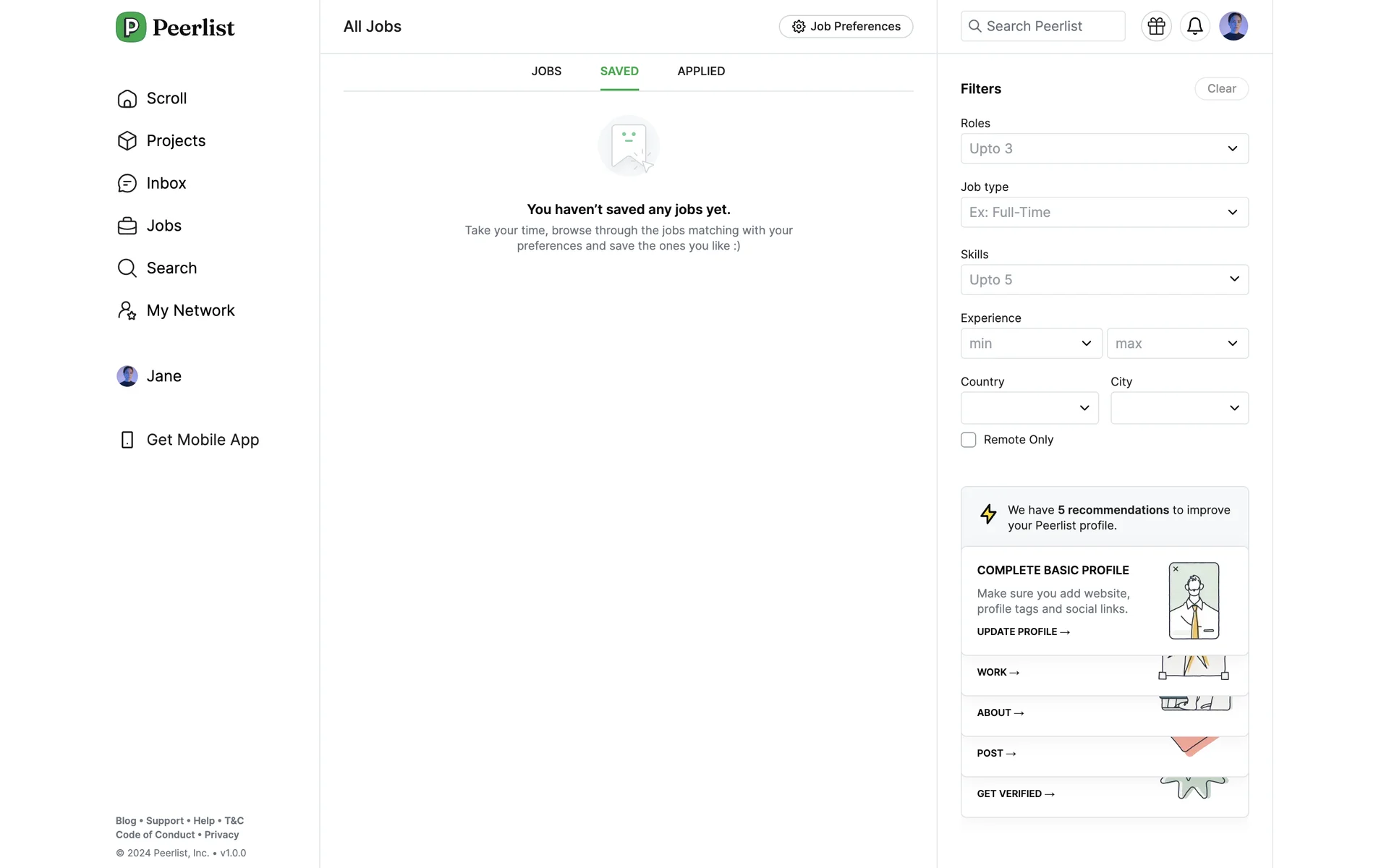Click the Peerlist logo icon
Viewport: 1389px width, 868px height.
(x=131, y=27)
